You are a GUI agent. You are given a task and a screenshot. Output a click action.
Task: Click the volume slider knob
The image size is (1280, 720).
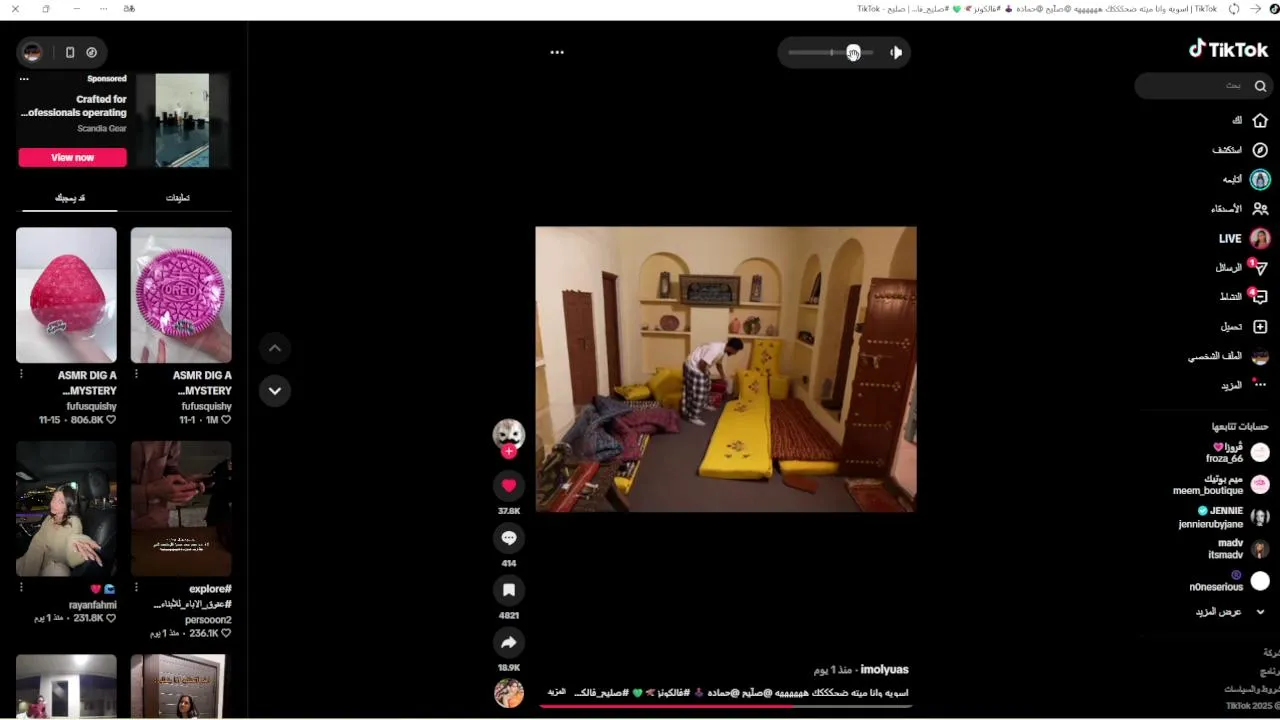(x=853, y=52)
